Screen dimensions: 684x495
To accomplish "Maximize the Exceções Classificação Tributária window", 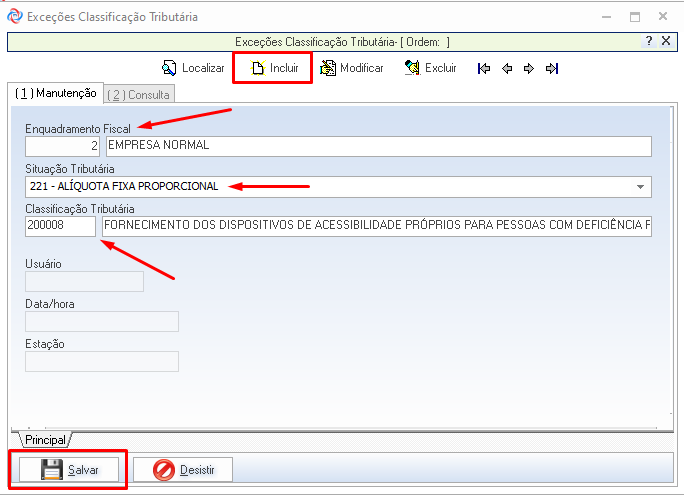I will click(634, 16).
